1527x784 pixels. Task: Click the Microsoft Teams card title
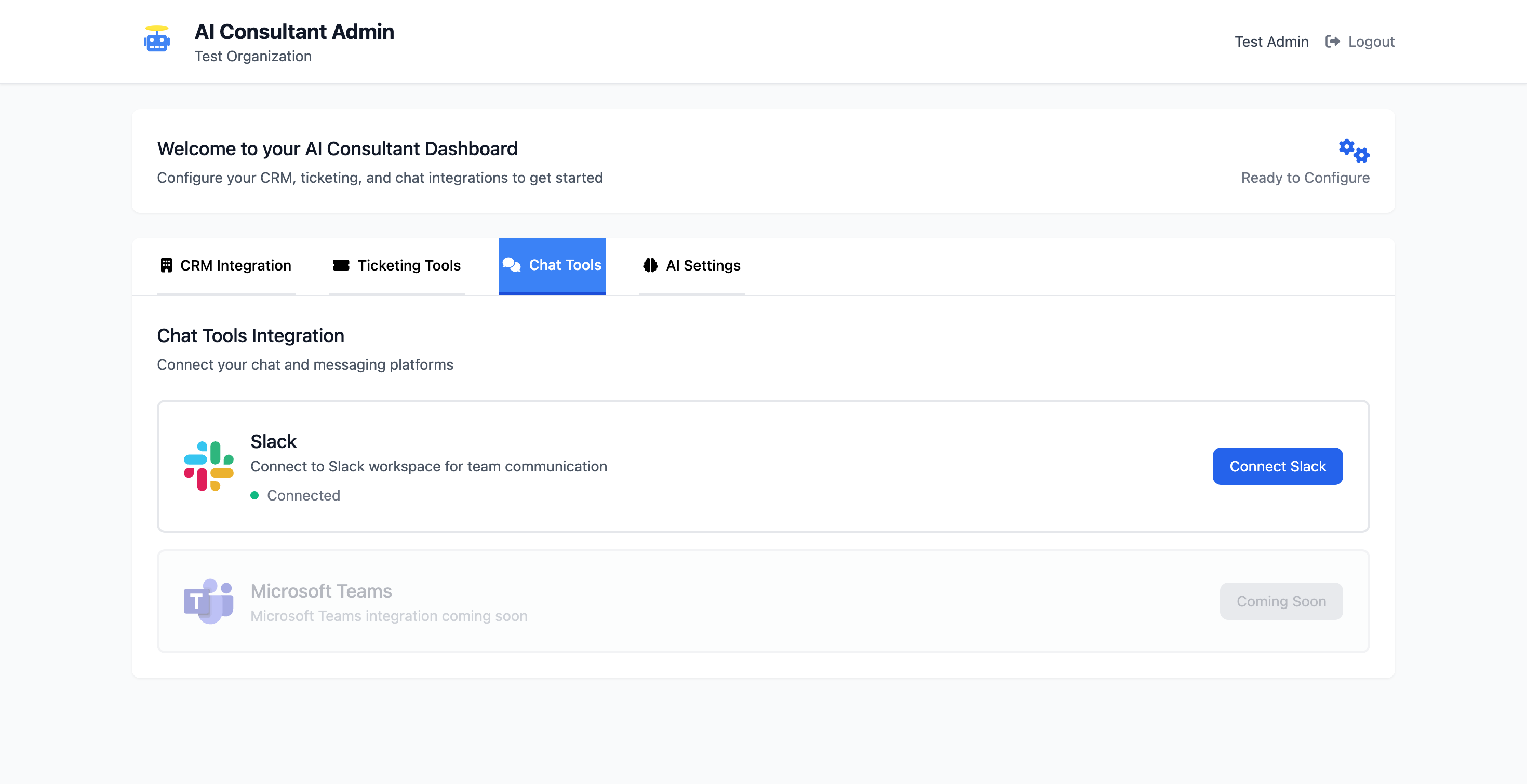coord(322,591)
